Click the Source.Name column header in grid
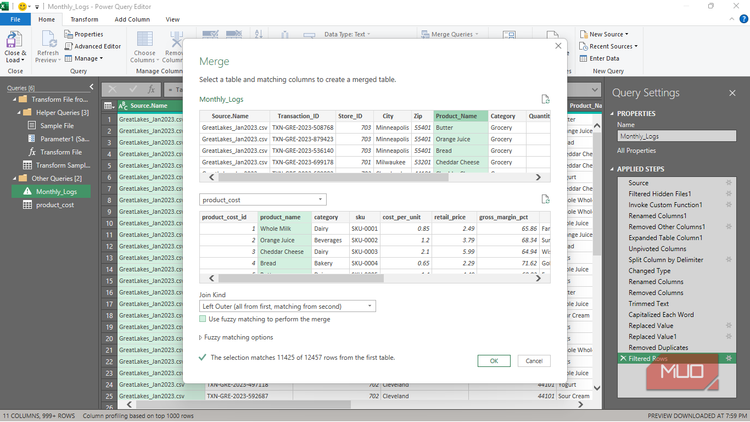This screenshot has height=422, width=750. (149, 106)
